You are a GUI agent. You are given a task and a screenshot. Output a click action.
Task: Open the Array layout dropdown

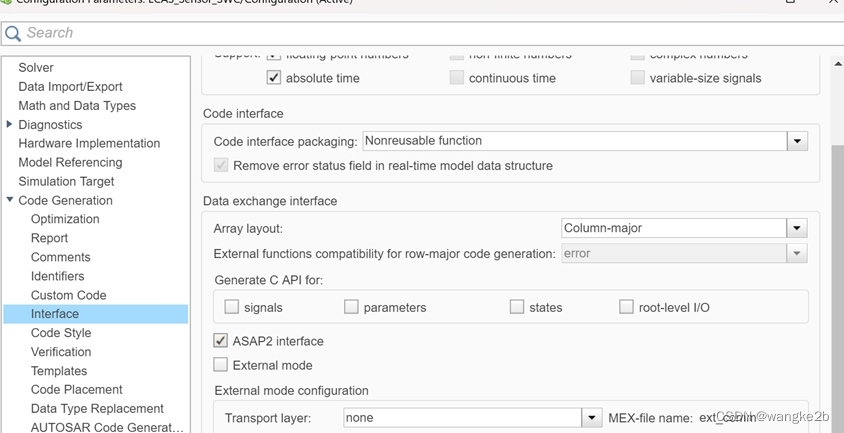click(x=797, y=228)
